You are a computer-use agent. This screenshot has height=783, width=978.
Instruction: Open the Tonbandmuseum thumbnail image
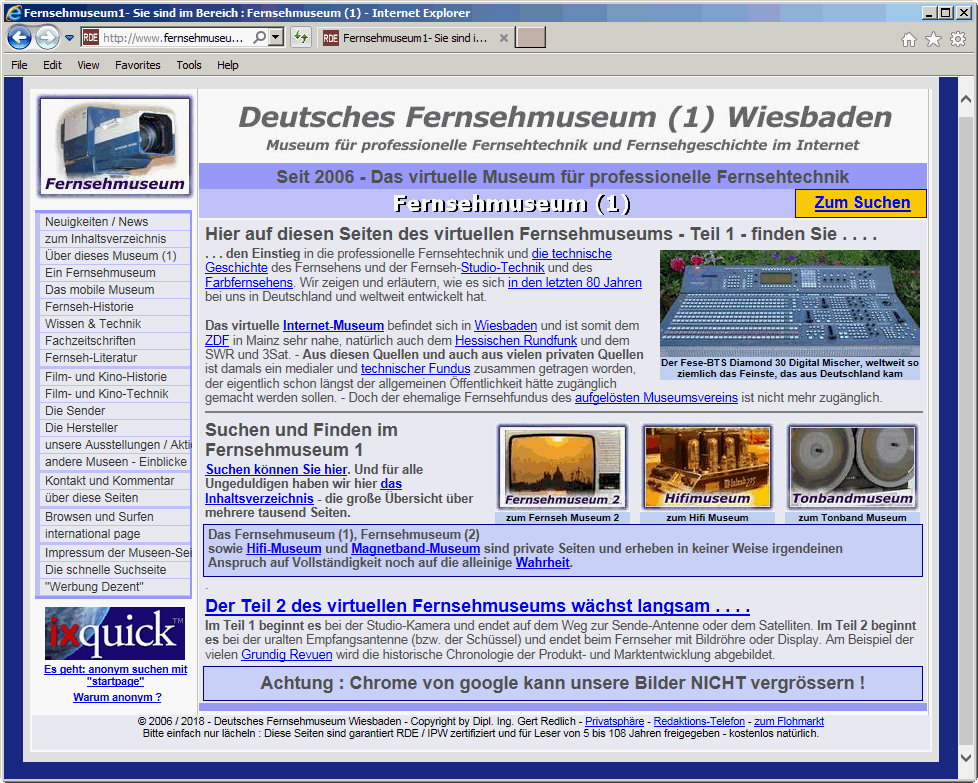(x=852, y=467)
